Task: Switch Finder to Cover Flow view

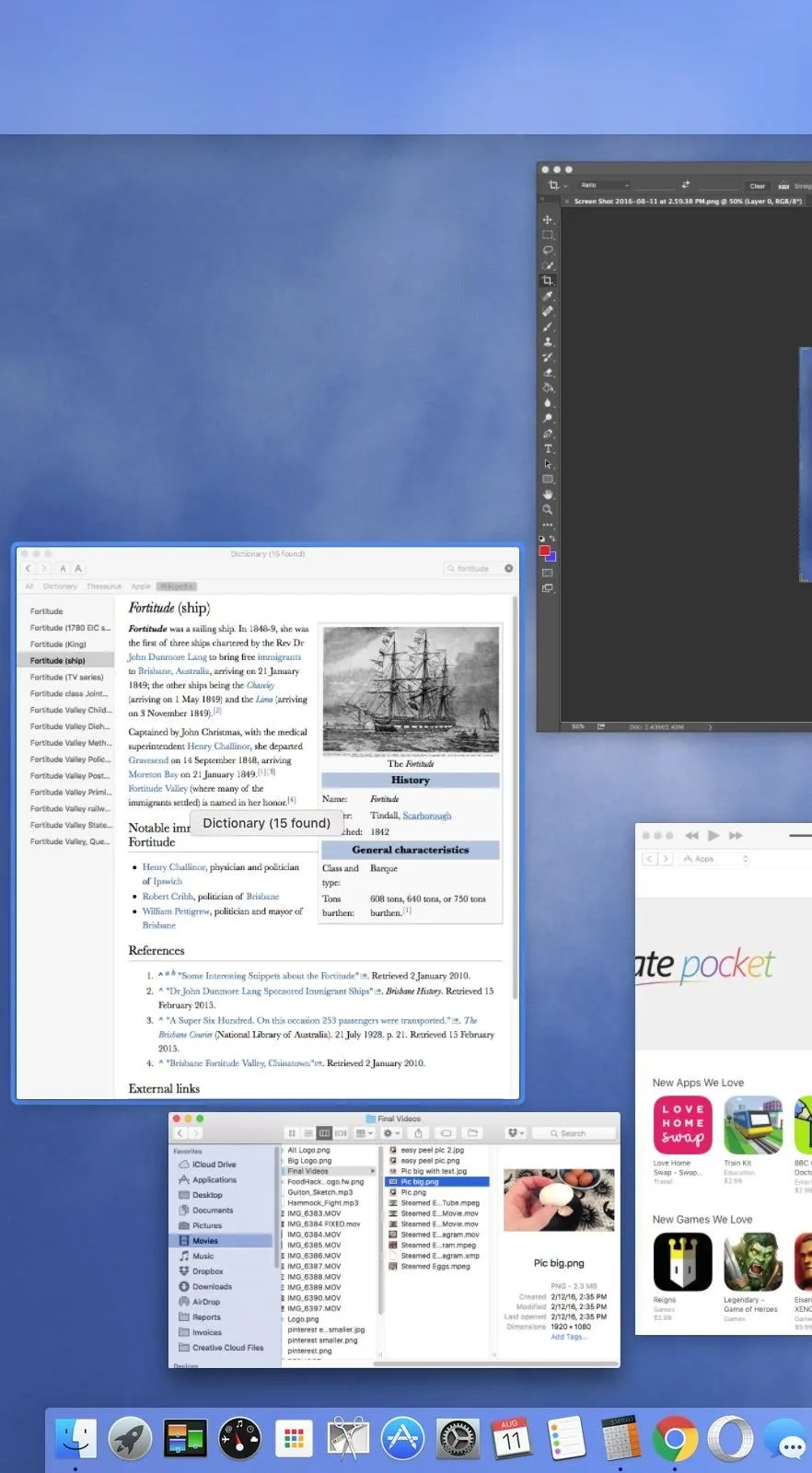Action: click(x=341, y=1133)
